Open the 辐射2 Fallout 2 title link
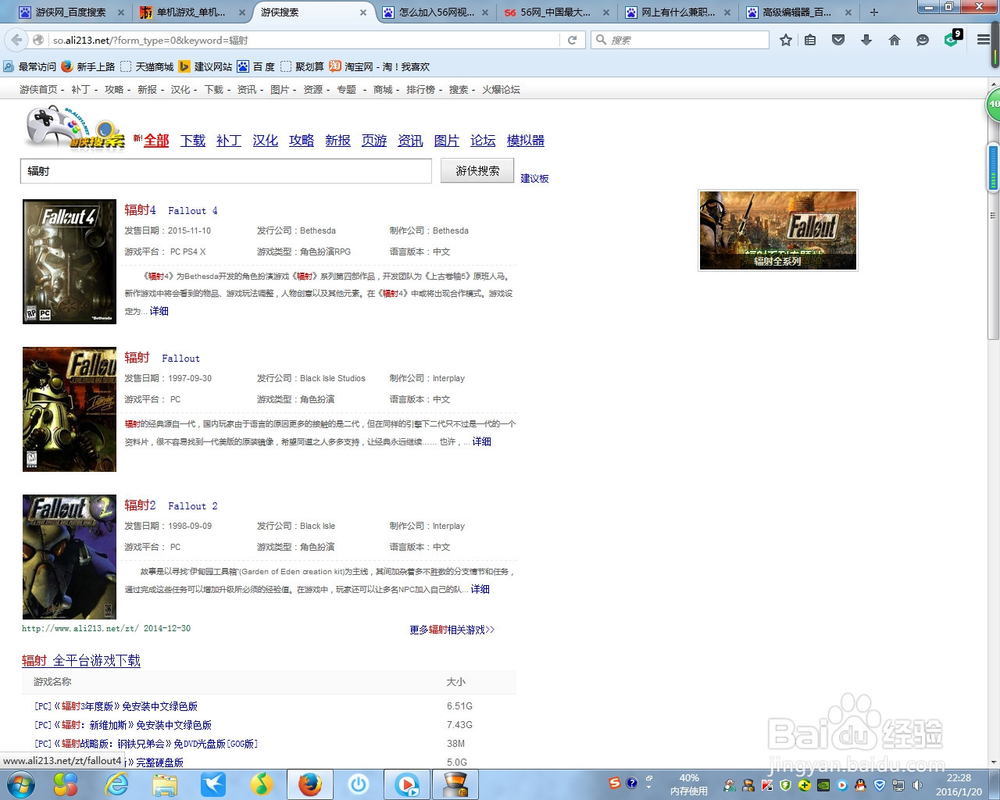Image resolution: width=1000 pixels, height=800 pixels. click(171, 505)
